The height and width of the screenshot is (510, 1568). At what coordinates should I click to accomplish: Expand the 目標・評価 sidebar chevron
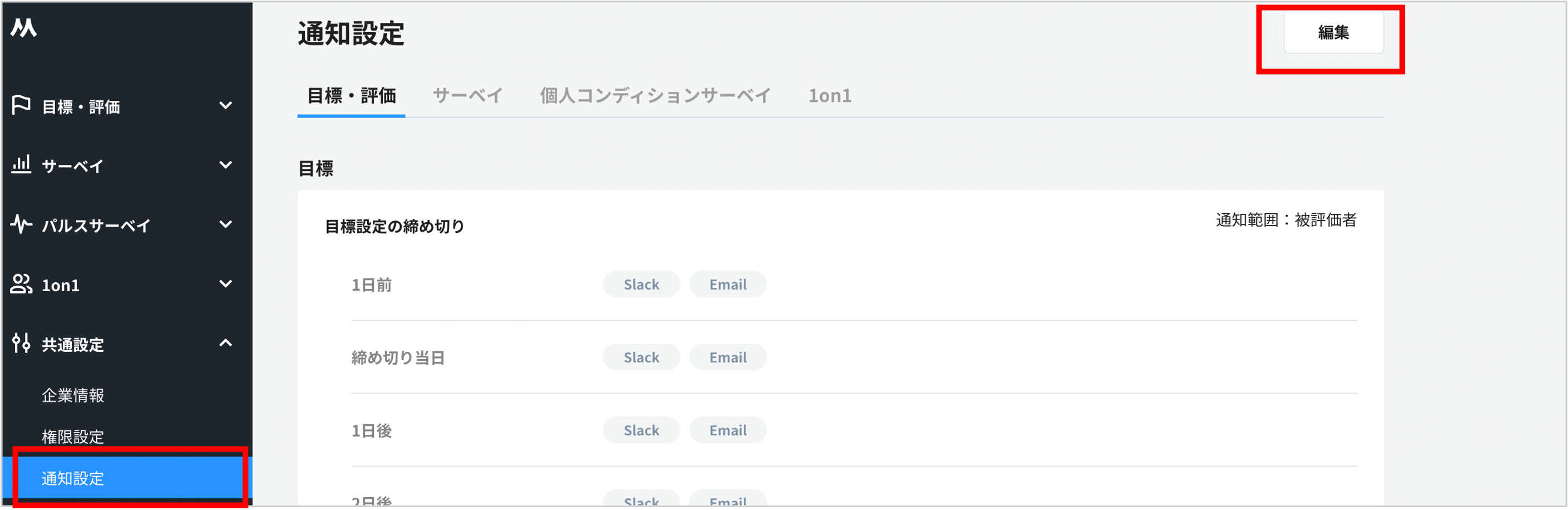pos(226,106)
